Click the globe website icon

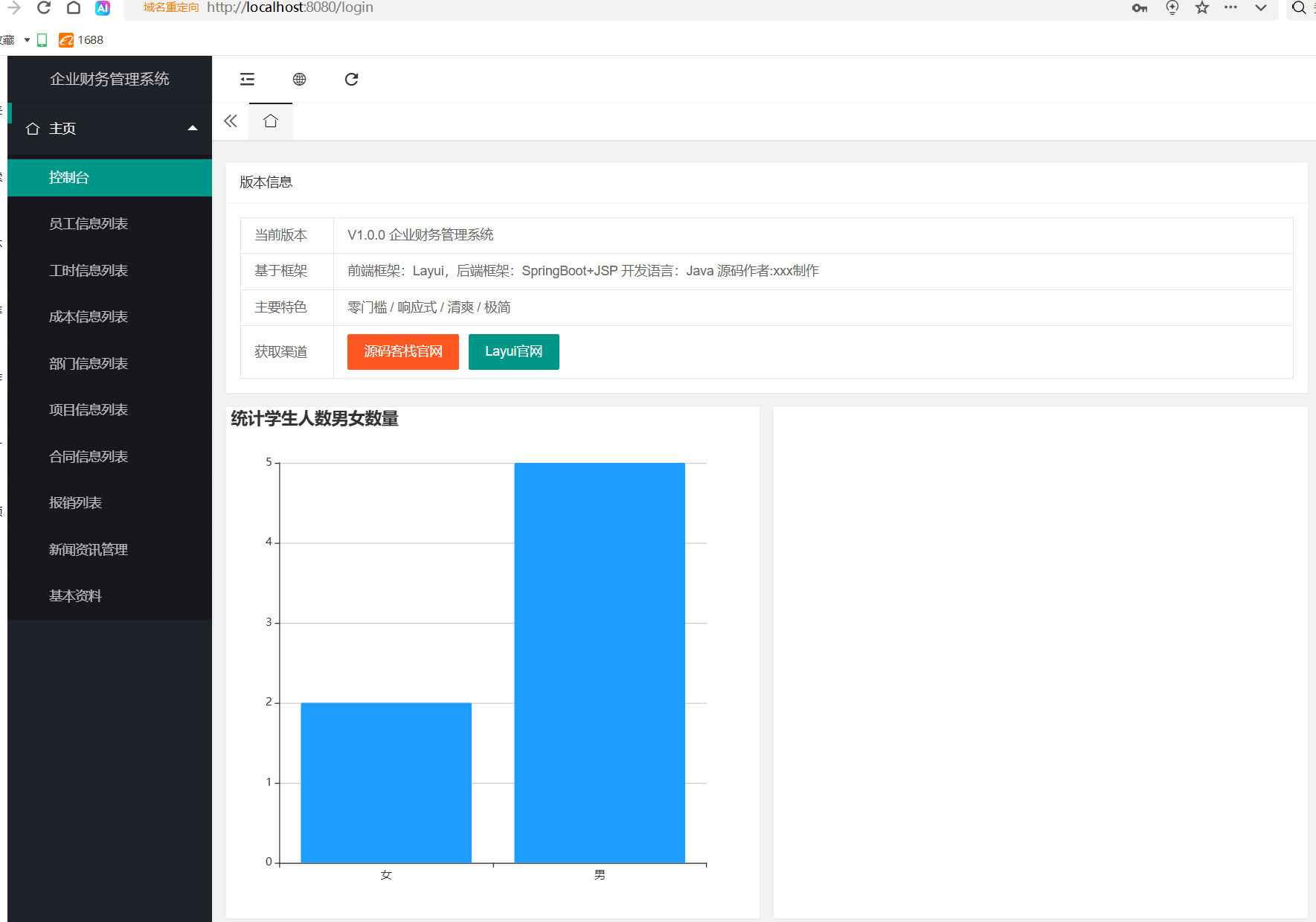coord(299,80)
